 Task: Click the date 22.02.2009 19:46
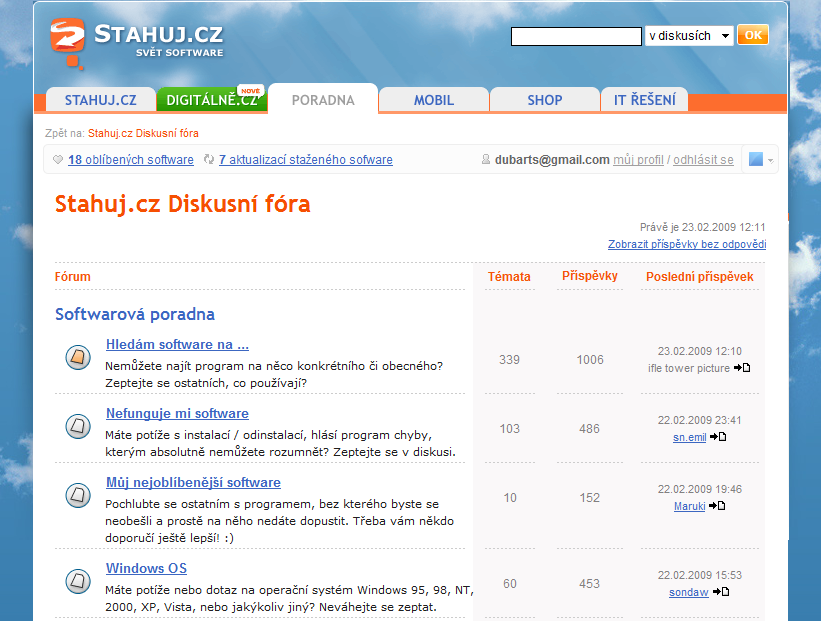pos(700,490)
